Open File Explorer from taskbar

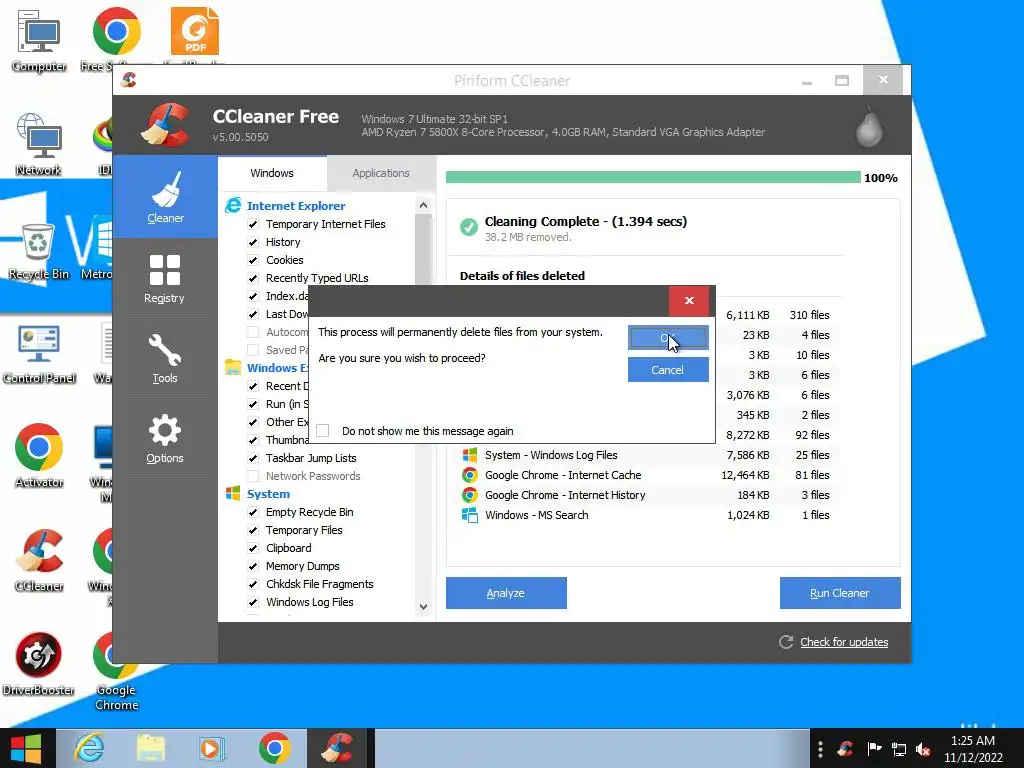pos(151,748)
